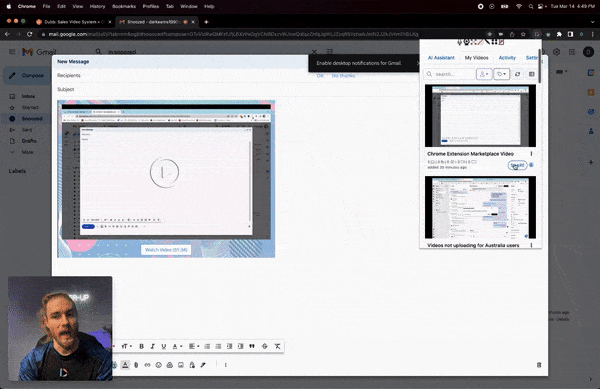The image size is (600, 389).
Task: Toggle quote block formatting
Action: tap(252, 346)
